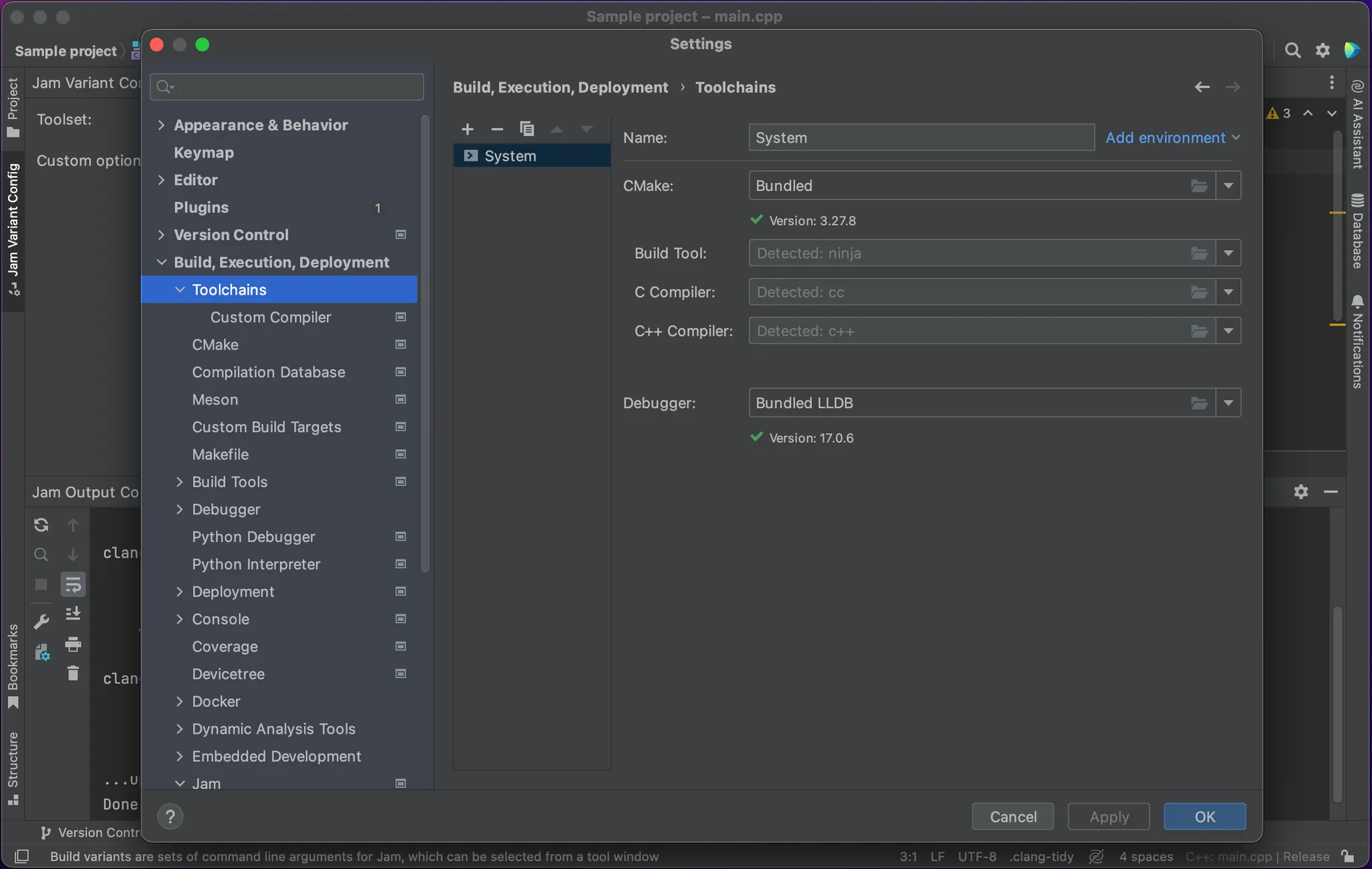Viewport: 1372px width, 869px height.
Task: Click UTF-8 encoding in status bar
Action: pos(977,856)
